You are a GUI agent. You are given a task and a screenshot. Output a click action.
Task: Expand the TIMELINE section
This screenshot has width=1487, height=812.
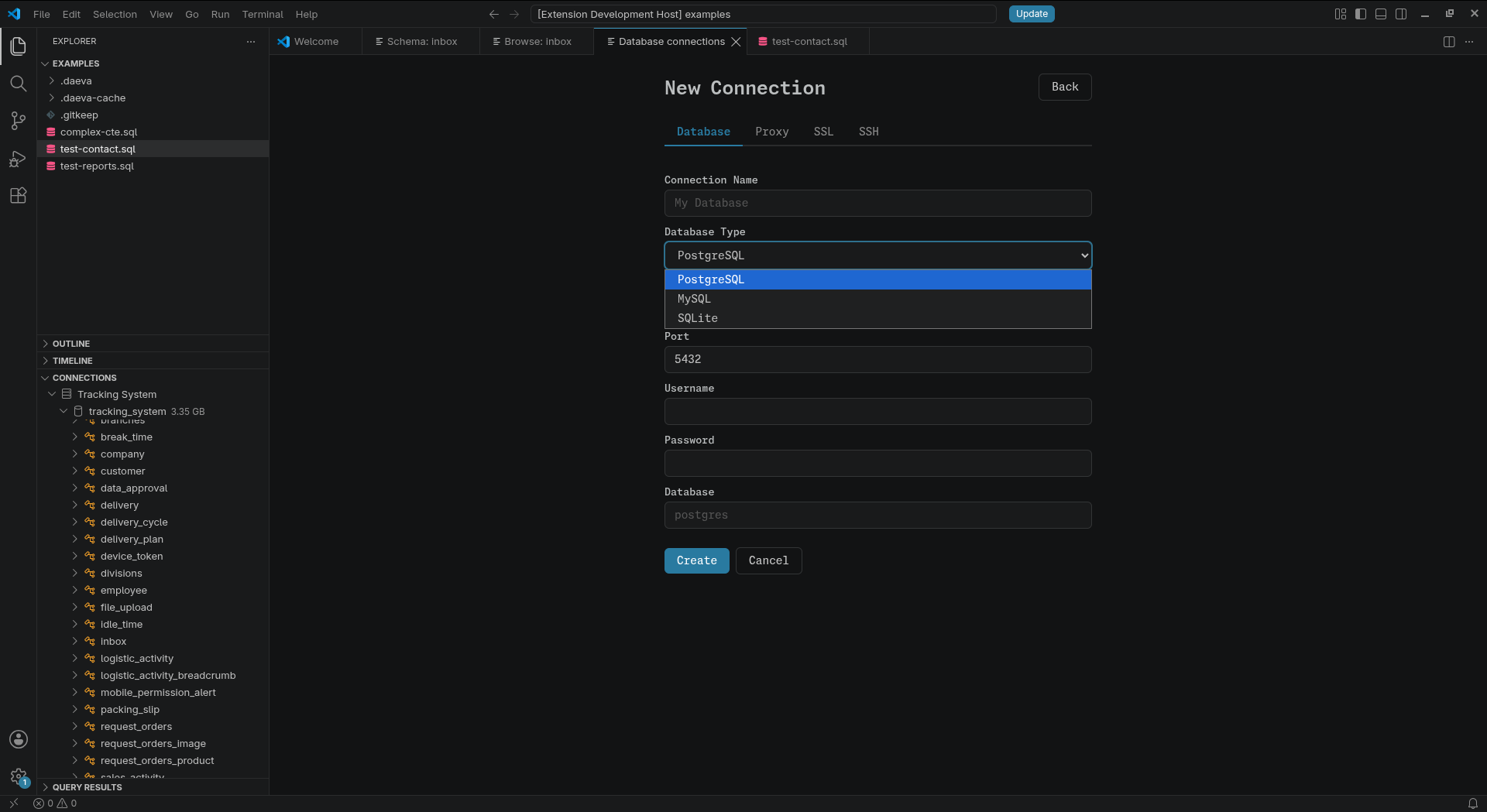coord(45,361)
